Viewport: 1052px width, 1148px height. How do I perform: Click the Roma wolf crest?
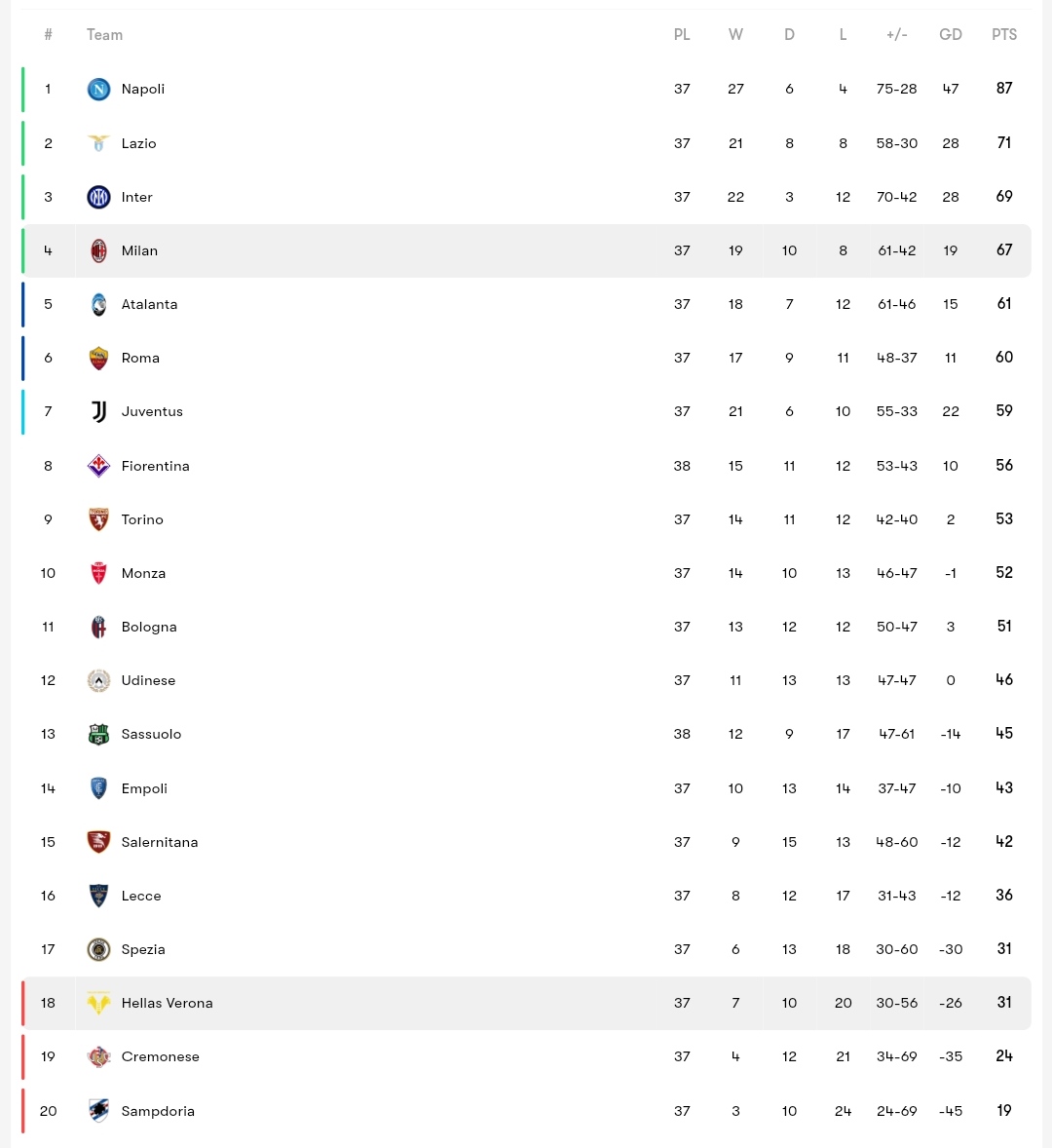[98, 358]
